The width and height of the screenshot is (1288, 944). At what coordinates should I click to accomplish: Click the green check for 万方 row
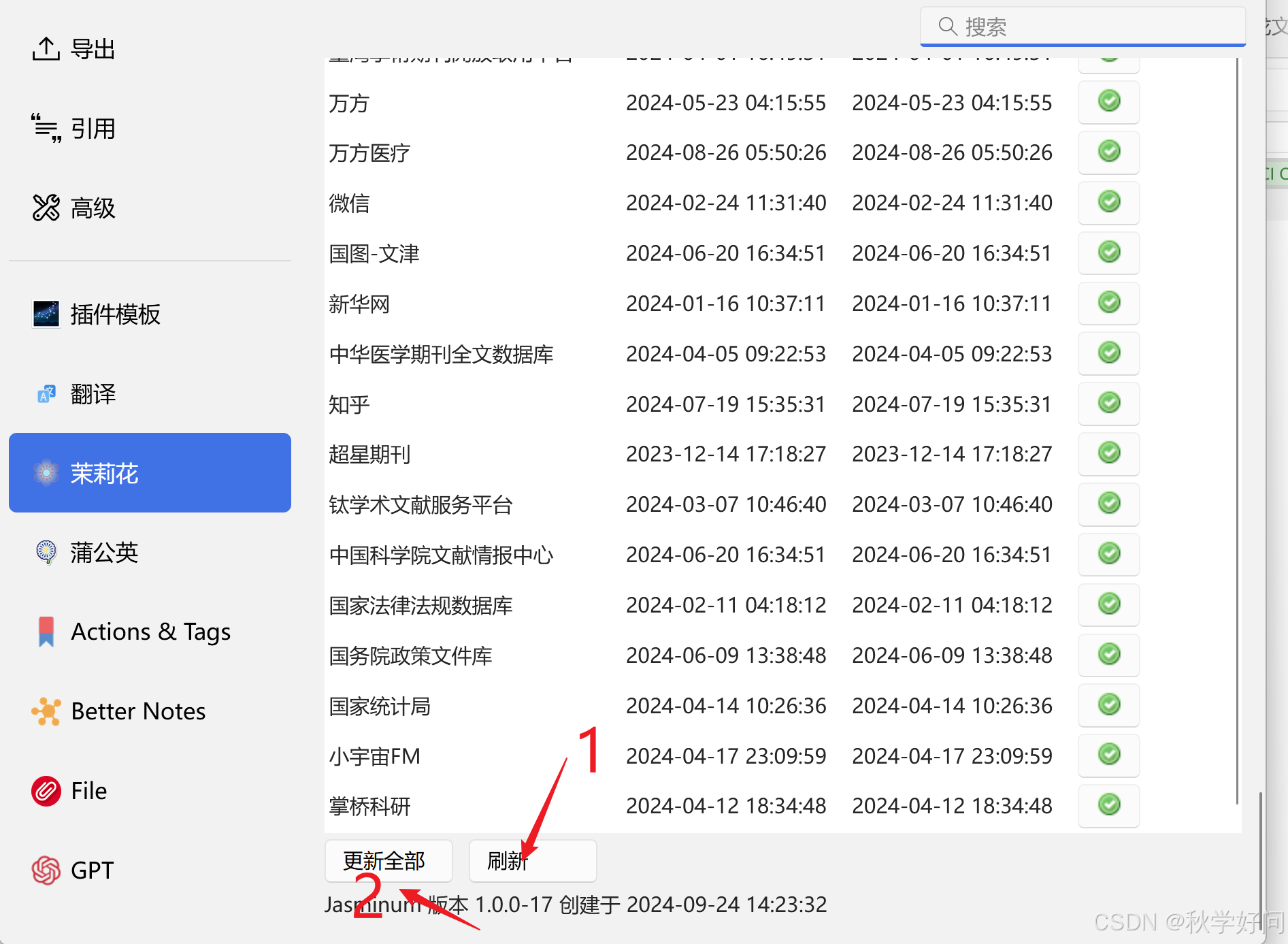1109,101
